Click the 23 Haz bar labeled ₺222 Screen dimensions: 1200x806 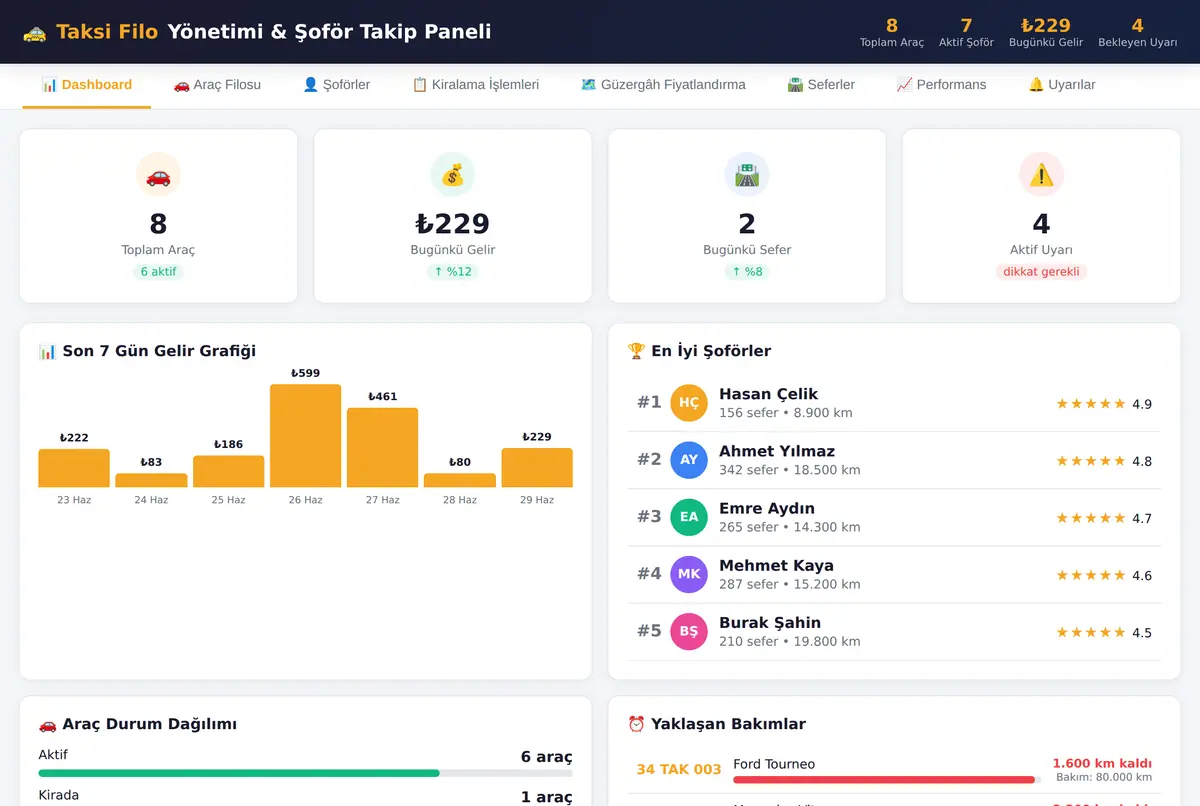(x=74, y=468)
